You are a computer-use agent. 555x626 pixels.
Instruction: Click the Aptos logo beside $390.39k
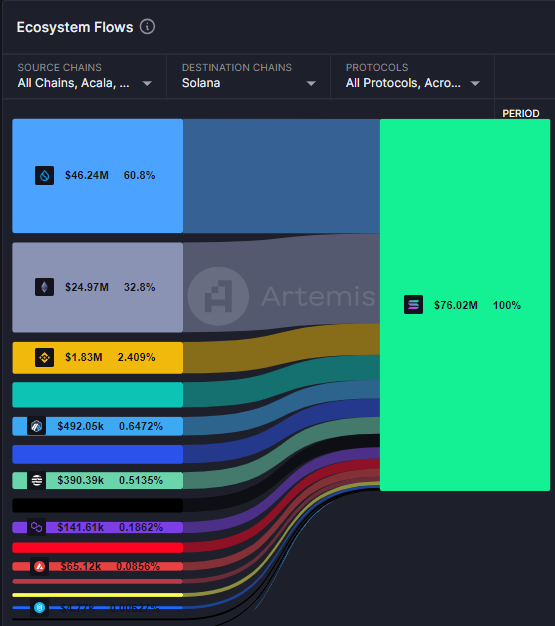click(x=36, y=480)
